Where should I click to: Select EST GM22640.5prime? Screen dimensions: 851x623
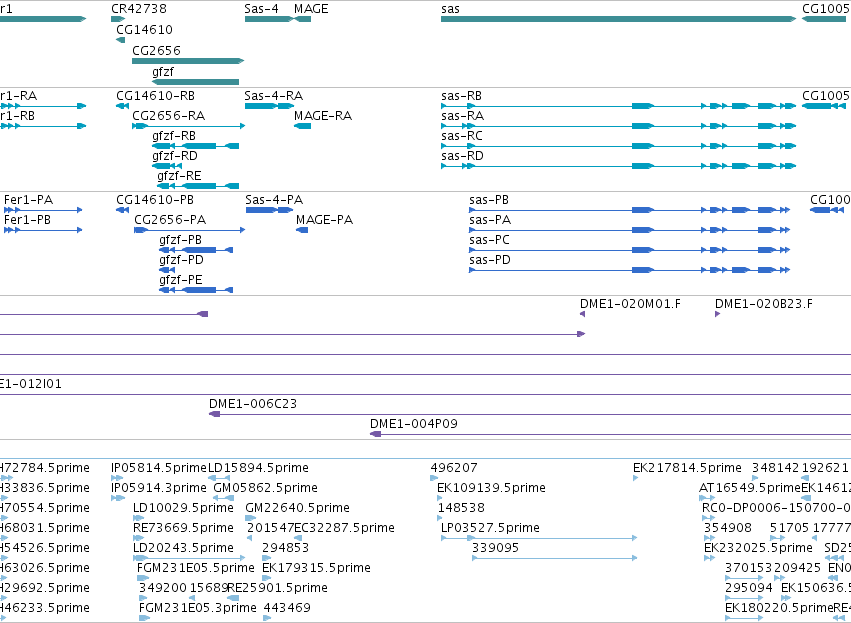pos(297,508)
